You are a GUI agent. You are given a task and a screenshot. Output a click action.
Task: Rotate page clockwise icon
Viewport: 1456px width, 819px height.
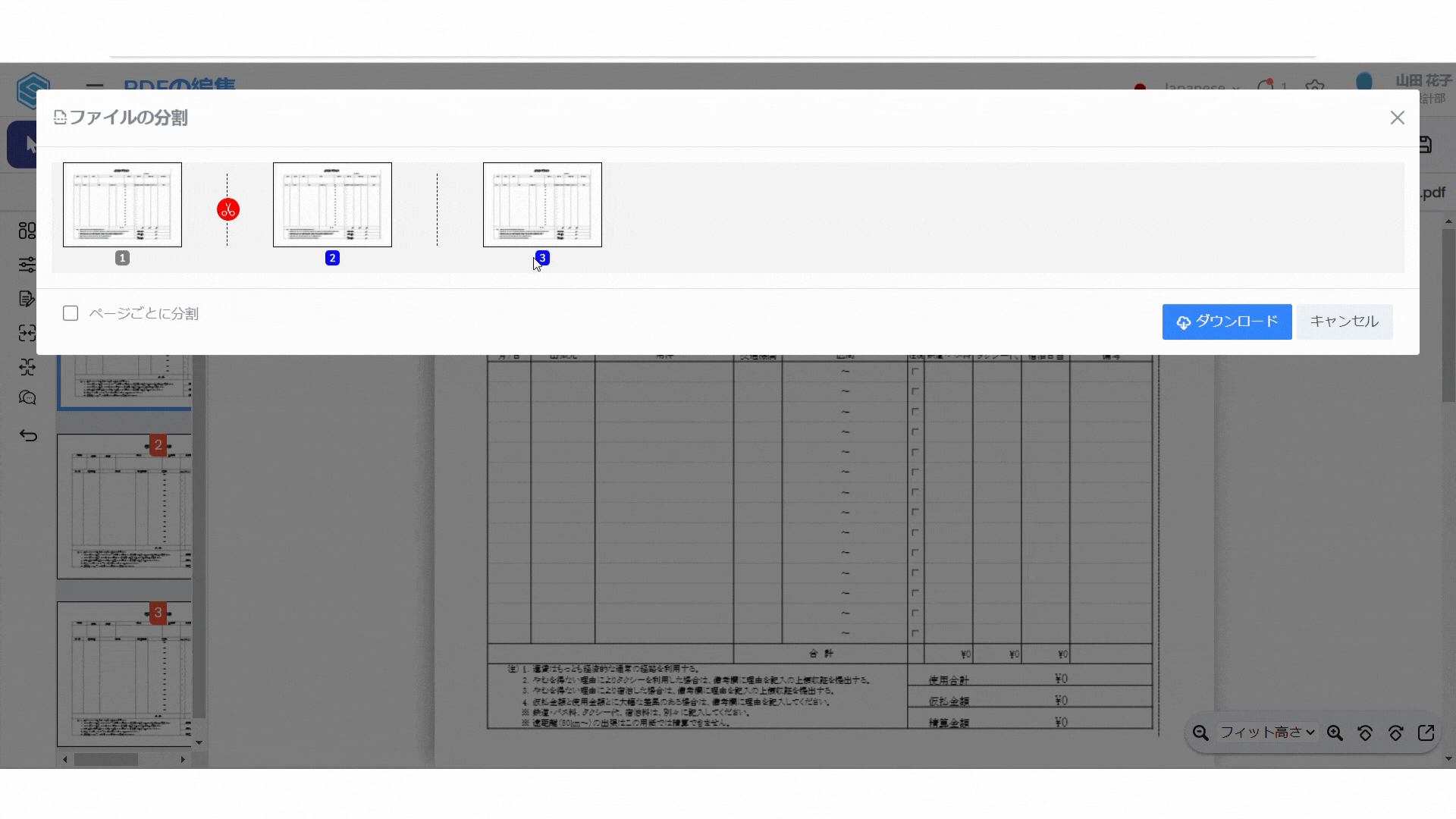pos(1395,733)
